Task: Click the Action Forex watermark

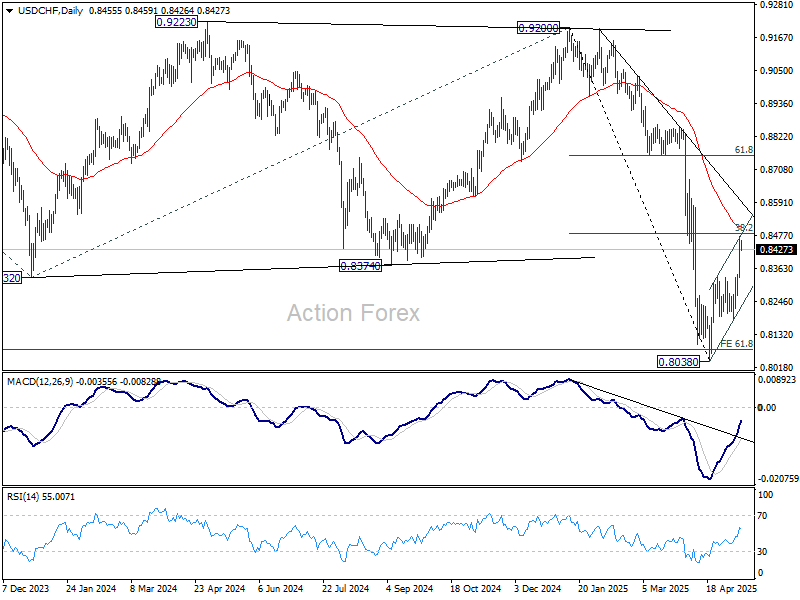Action: [x=353, y=313]
